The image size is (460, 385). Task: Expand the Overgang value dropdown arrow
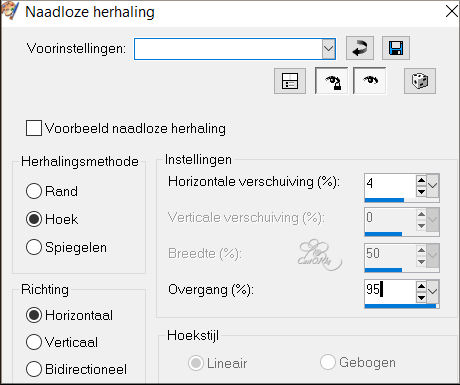[433, 291]
